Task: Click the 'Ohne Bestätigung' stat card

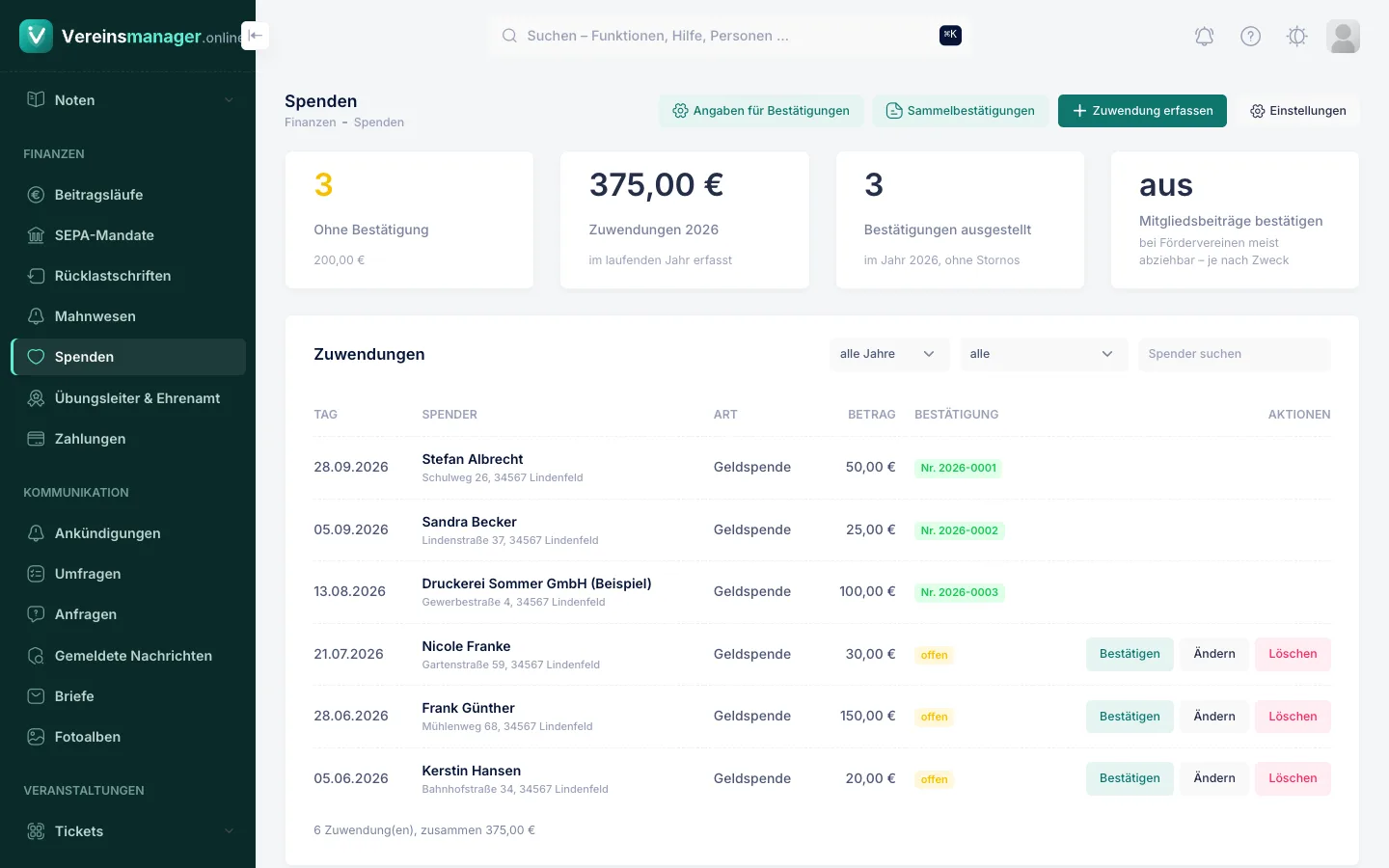Action: point(409,220)
